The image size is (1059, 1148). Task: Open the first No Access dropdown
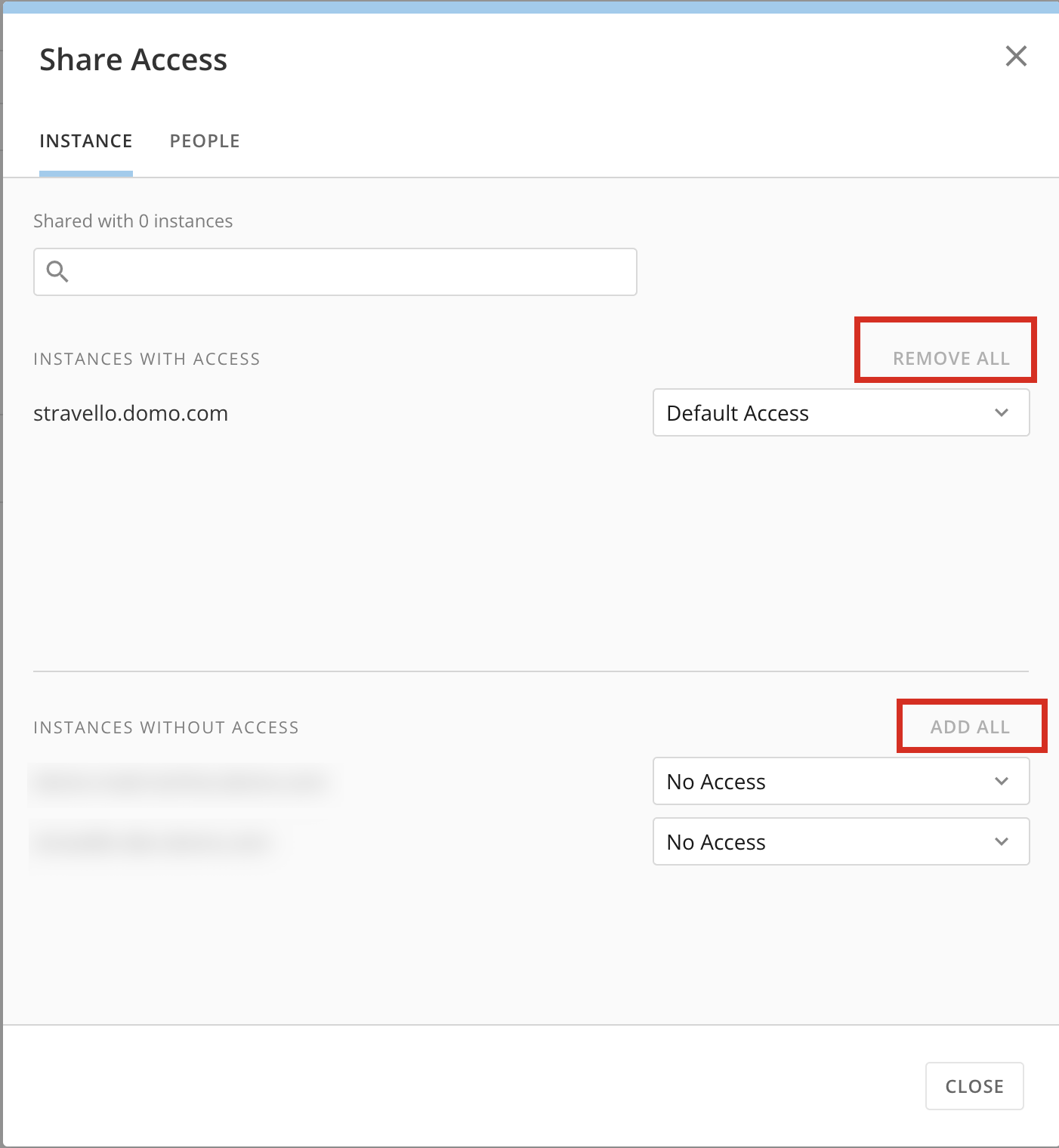click(841, 781)
